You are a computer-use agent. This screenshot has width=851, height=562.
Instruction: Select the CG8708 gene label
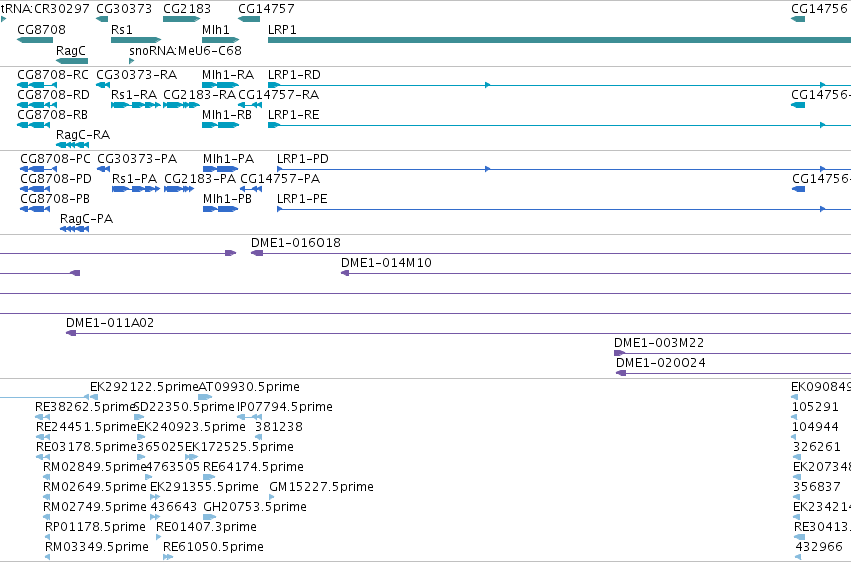[x=41, y=30]
